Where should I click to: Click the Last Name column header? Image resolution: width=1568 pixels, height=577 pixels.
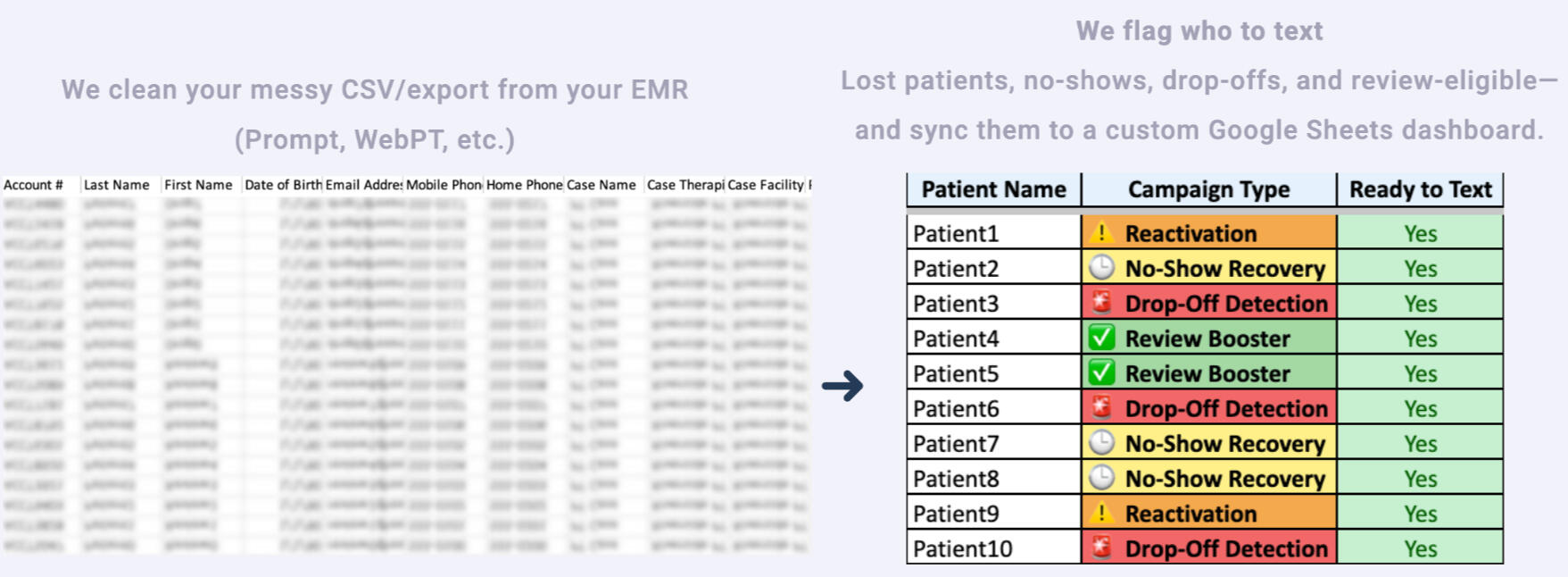point(117,185)
